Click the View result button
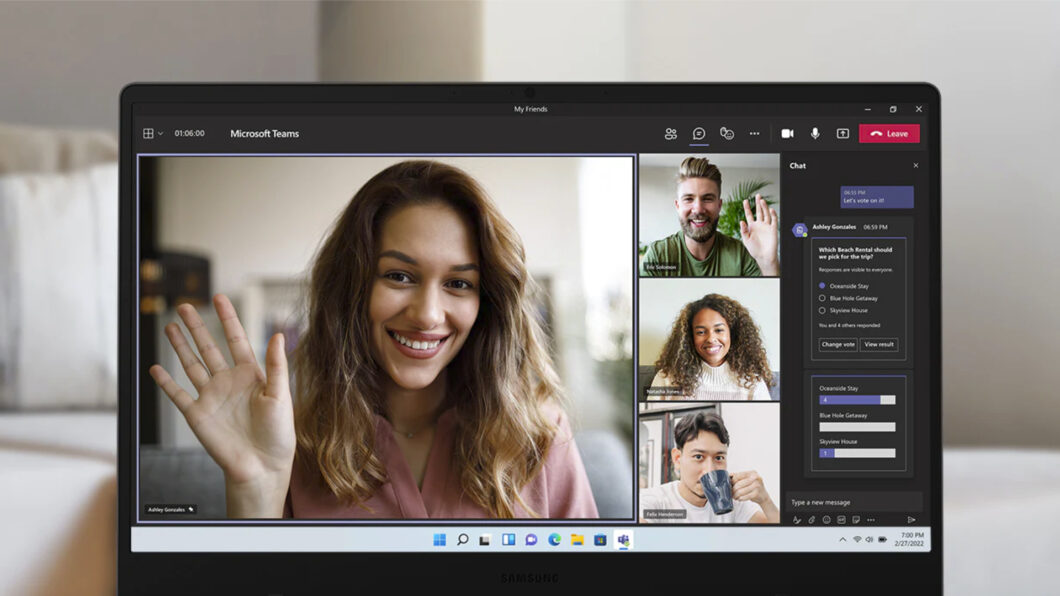 (879, 345)
